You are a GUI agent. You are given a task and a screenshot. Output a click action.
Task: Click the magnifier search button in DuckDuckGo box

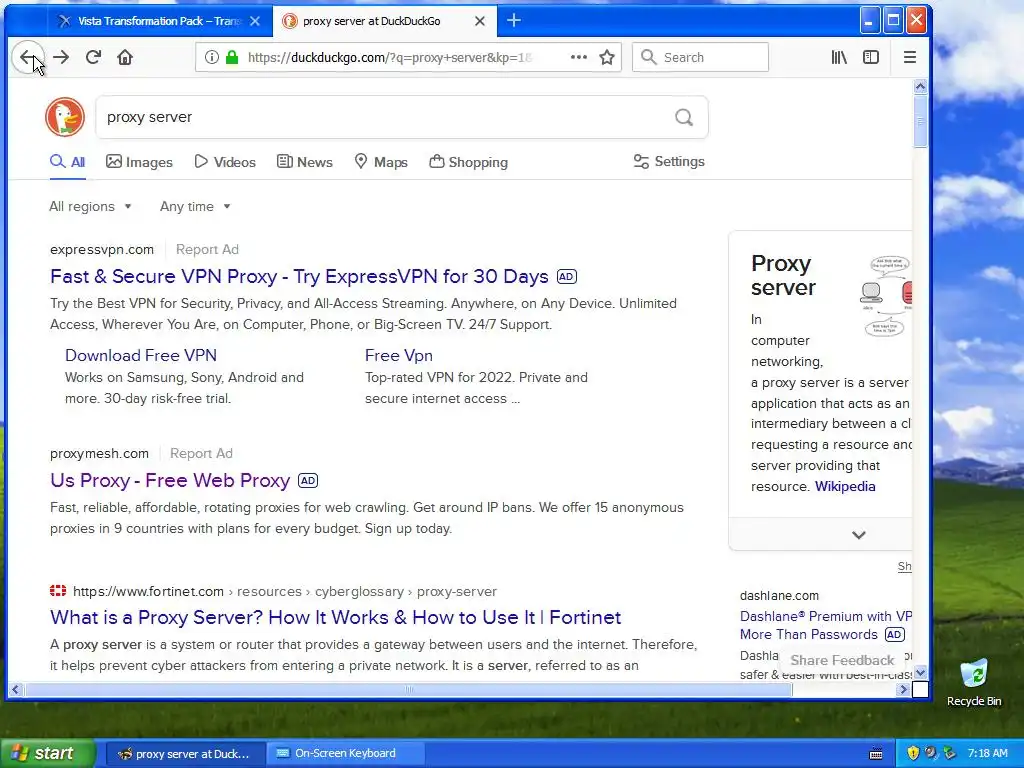click(684, 118)
